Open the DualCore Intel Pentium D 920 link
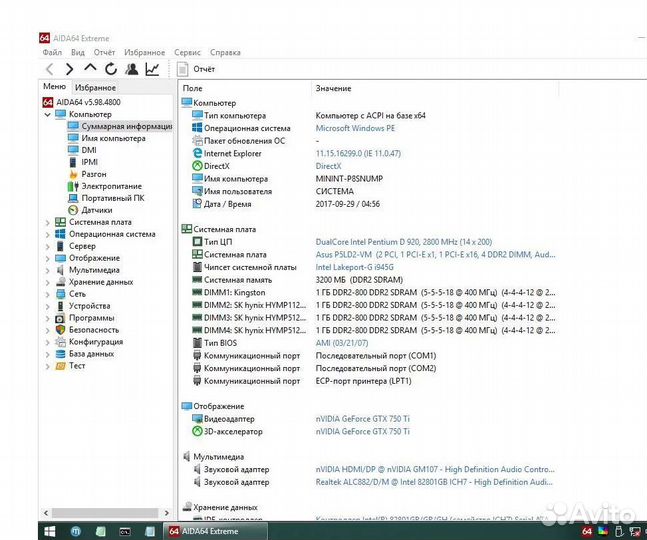647x540 pixels. (404, 242)
